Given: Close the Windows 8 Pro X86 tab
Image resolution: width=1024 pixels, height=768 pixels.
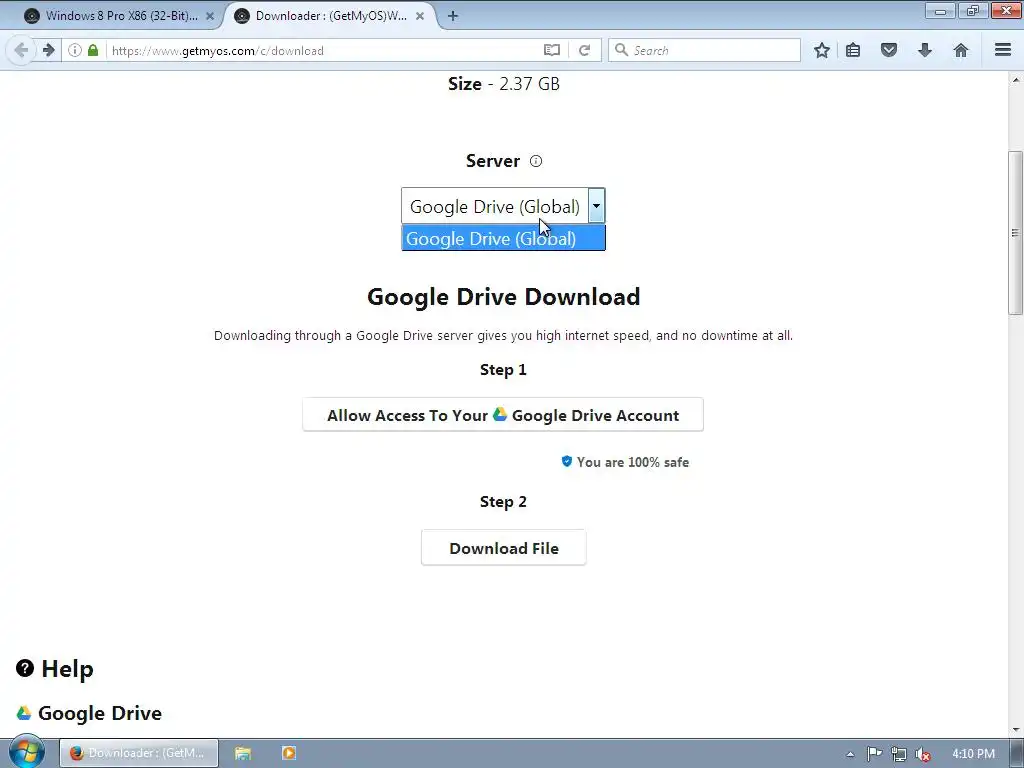Looking at the screenshot, I should pos(210,16).
